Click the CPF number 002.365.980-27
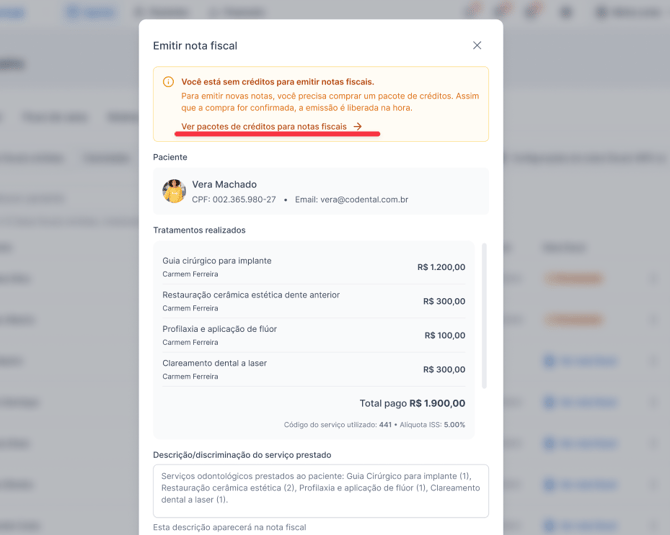The height and width of the screenshot is (535, 670). tap(244, 200)
